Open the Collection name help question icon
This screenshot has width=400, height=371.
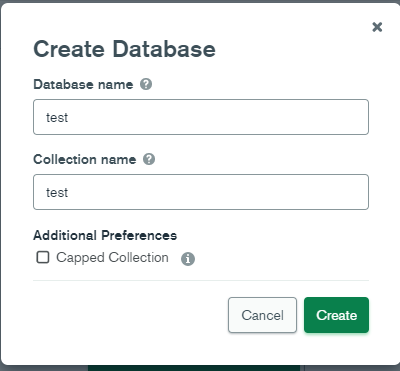(x=149, y=159)
